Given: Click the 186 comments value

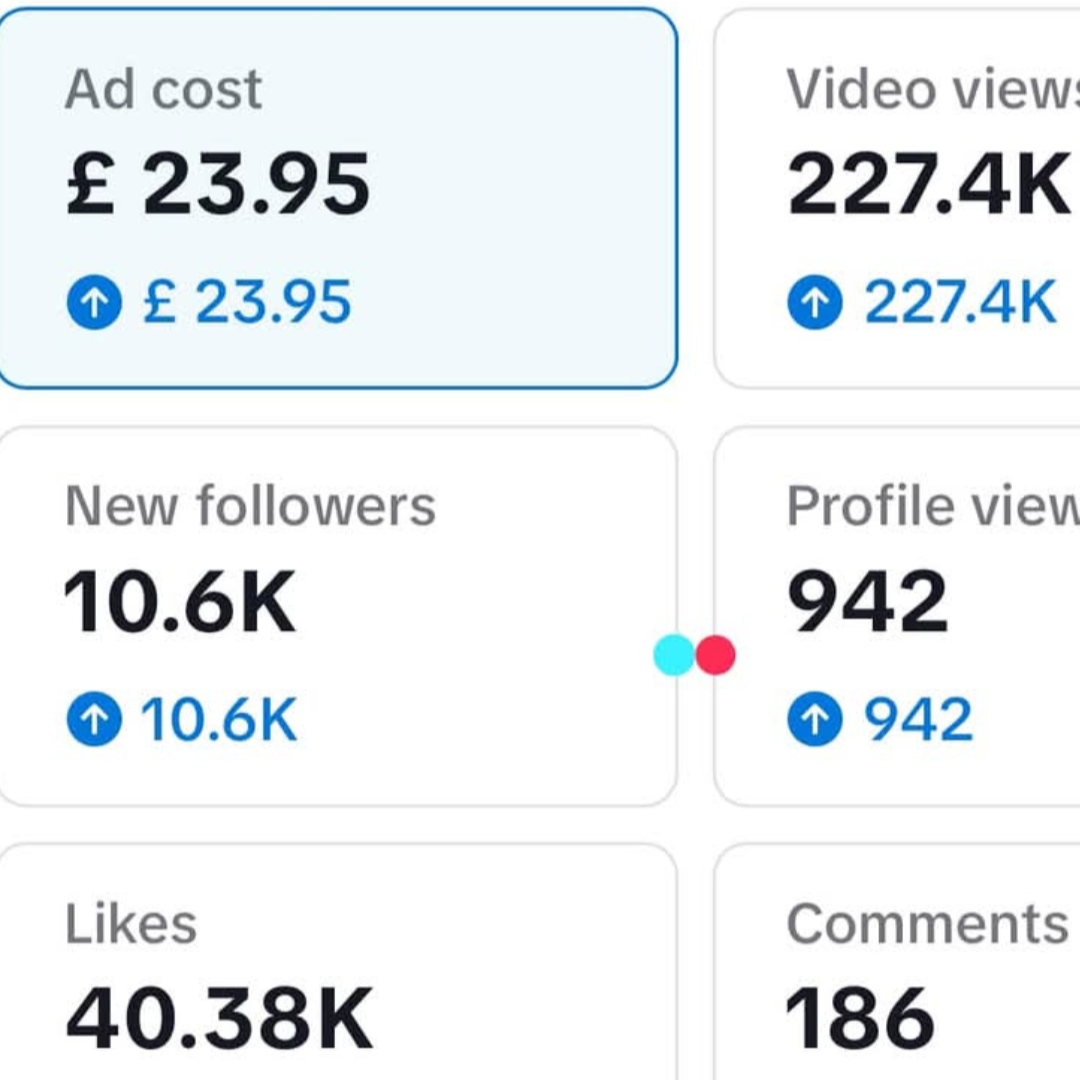Looking at the screenshot, I should coord(860,1019).
